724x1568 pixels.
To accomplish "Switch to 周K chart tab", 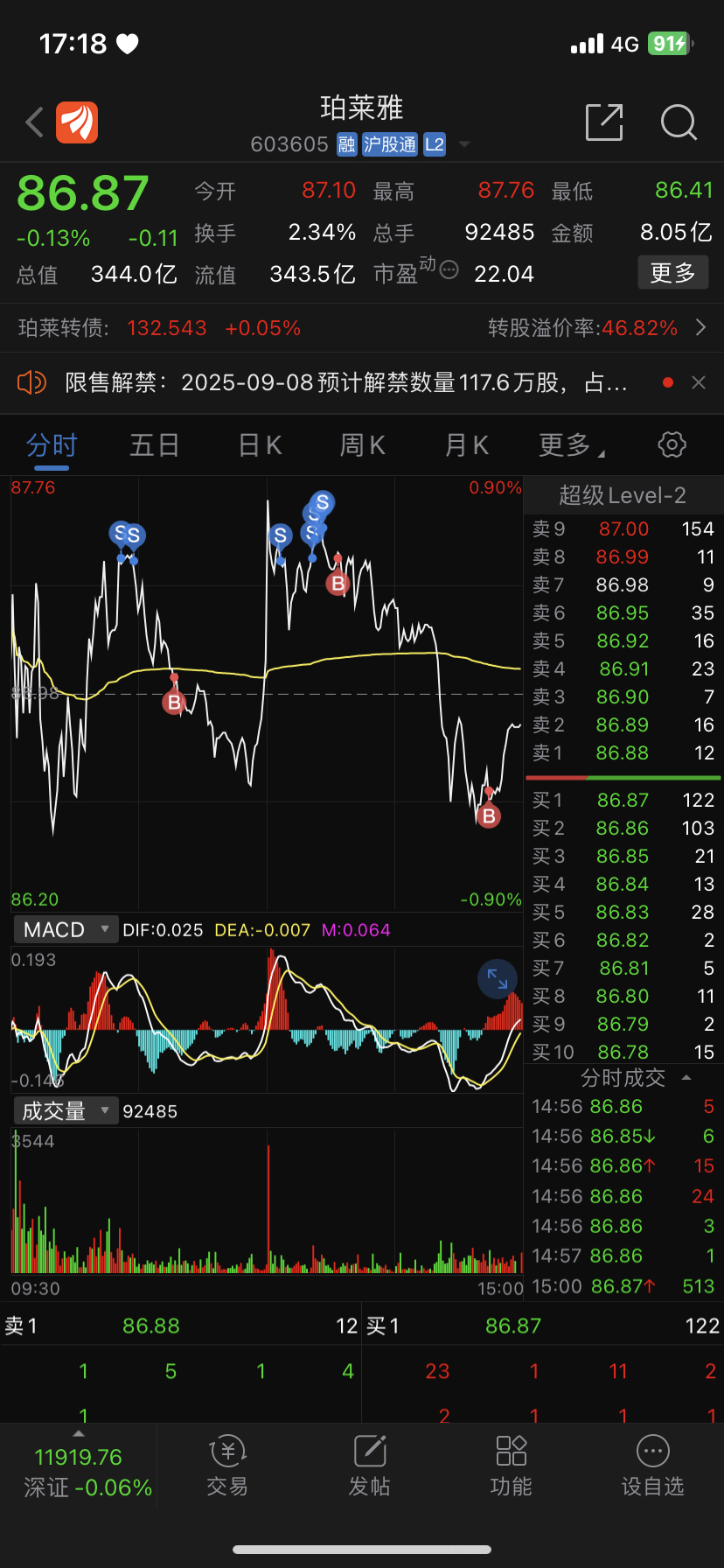I will coord(363,445).
